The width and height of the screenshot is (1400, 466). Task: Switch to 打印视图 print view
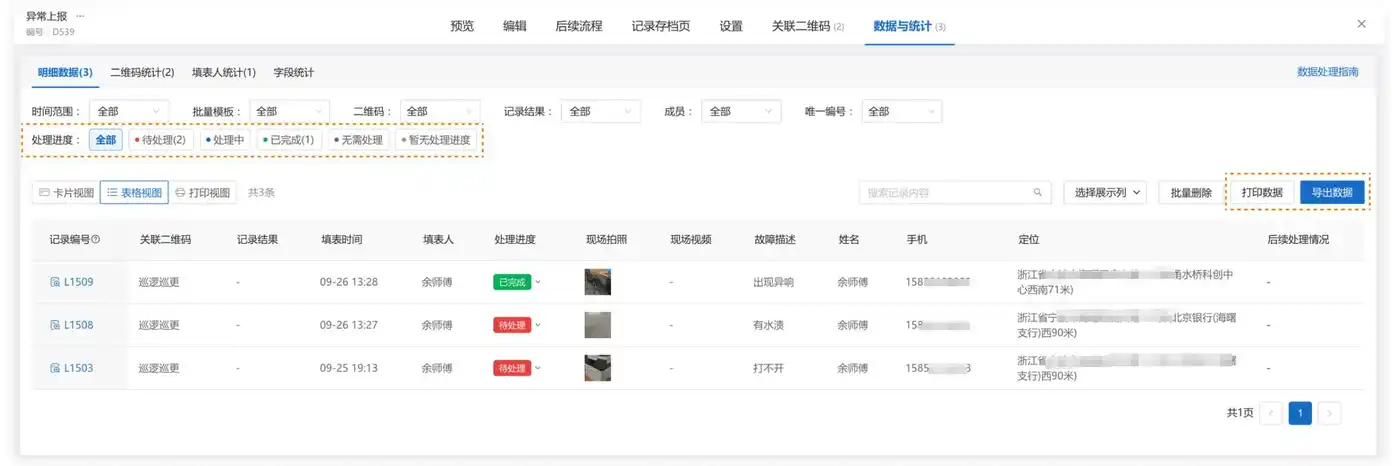(x=202, y=192)
